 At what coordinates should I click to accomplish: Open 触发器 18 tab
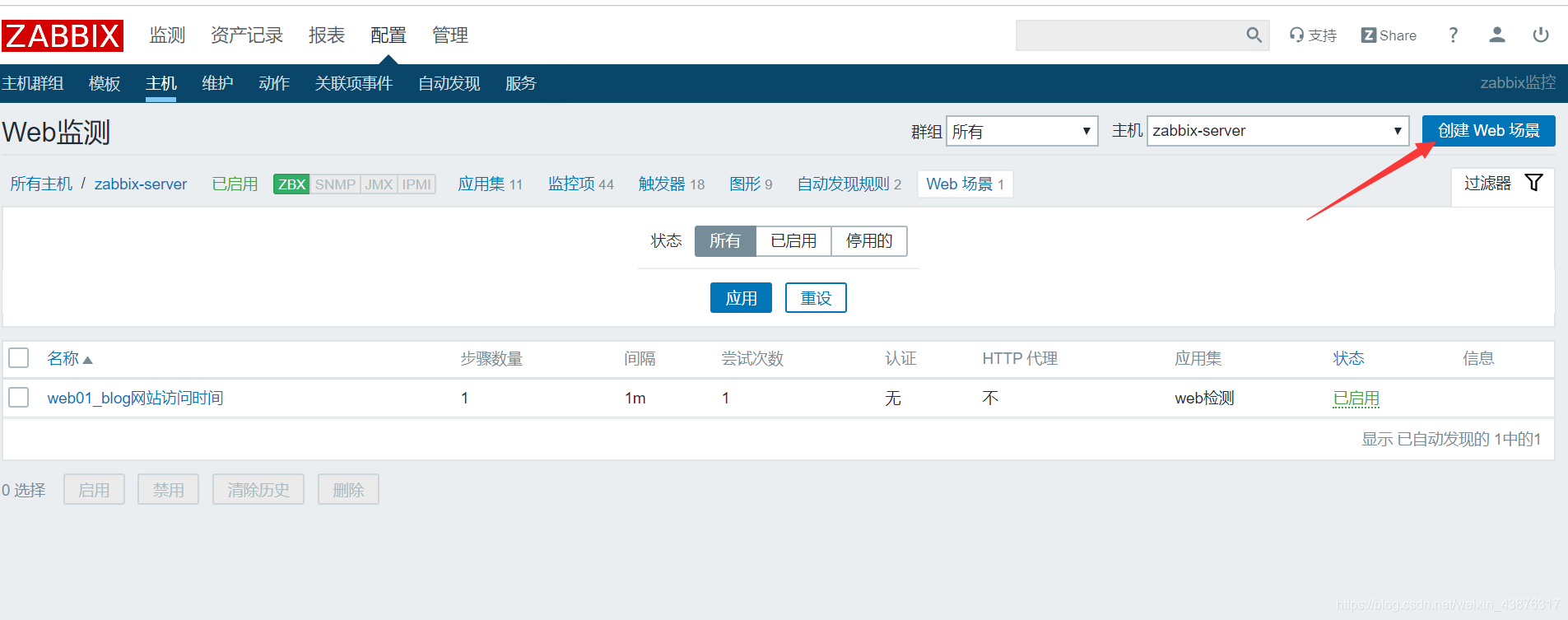tap(672, 184)
